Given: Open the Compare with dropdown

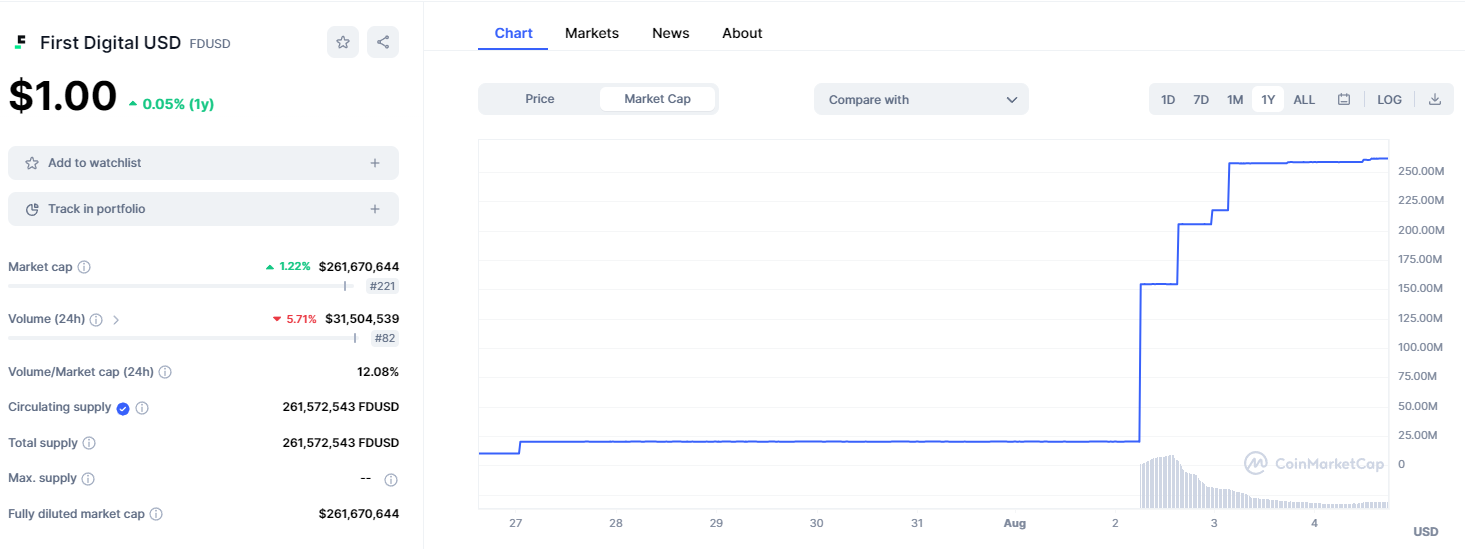Looking at the screenshot, I should 921,100.
